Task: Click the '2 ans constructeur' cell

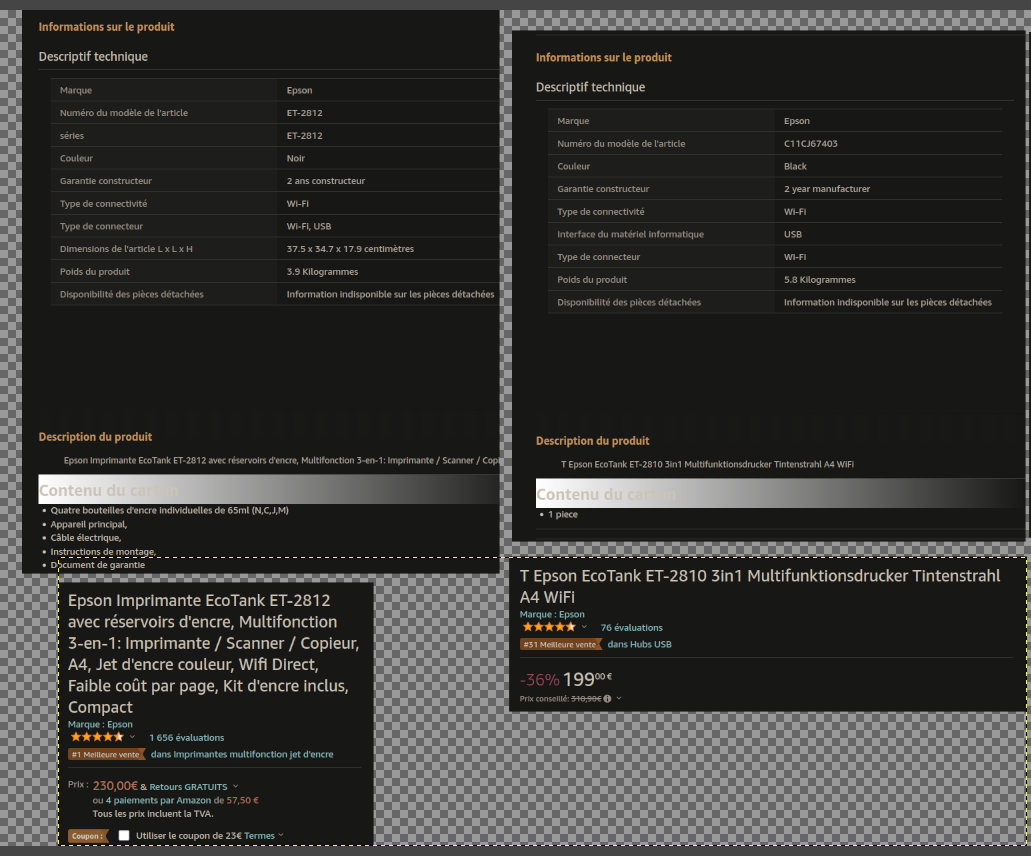Action: click(325, 181)
